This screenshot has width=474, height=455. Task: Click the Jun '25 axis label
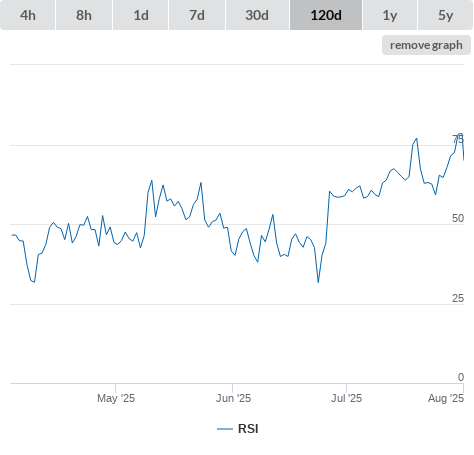click(x=233, y=398)
